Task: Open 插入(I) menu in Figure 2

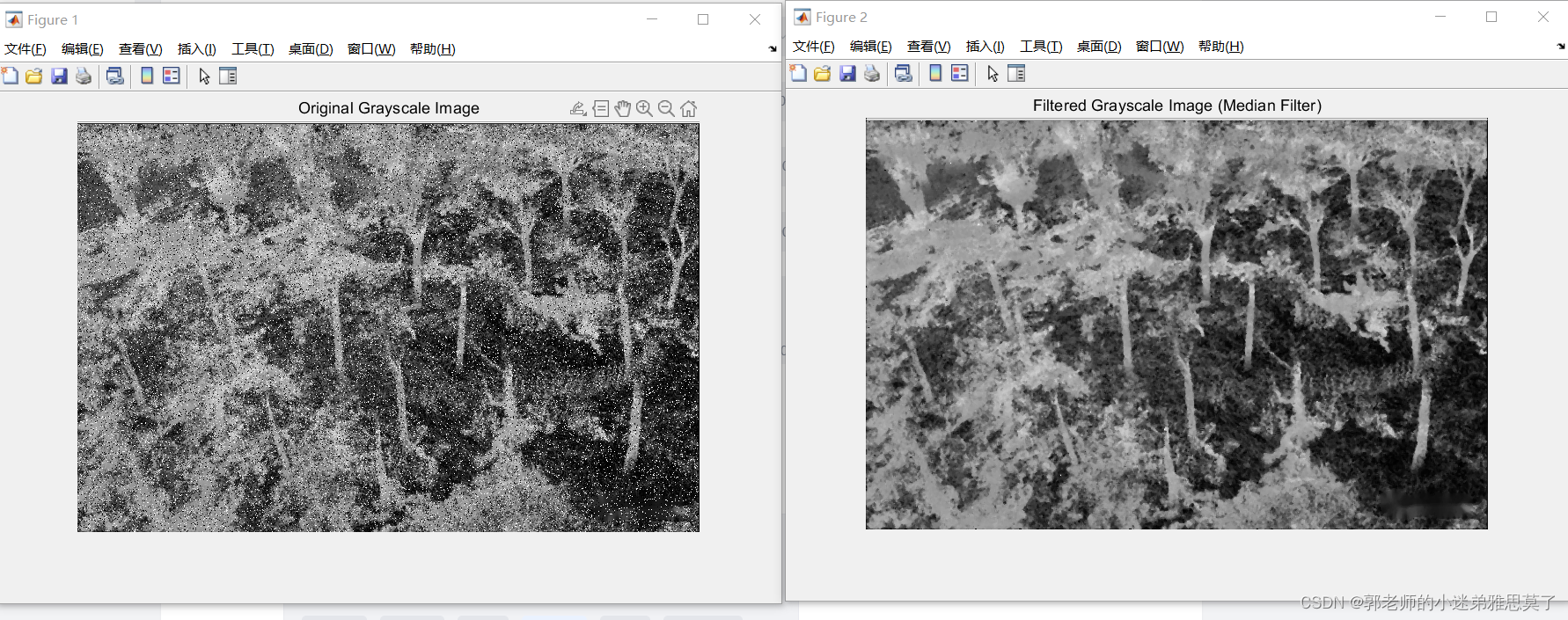Action: click(985, 47)
